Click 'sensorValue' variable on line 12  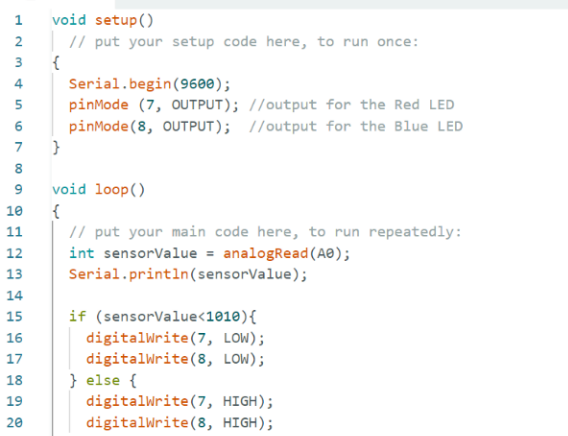click(x=150, y=253)
